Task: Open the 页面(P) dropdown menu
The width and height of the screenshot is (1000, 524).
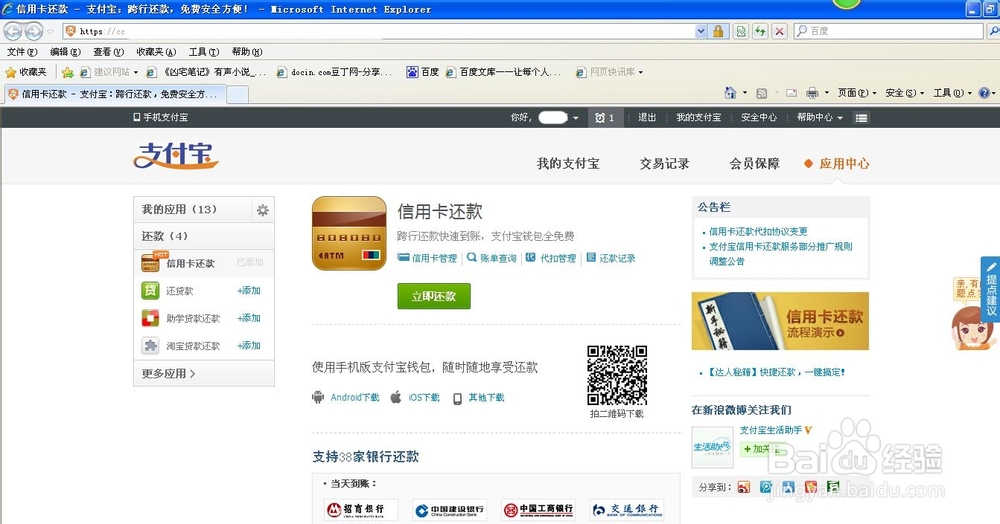Action: [x=857, y=93]
